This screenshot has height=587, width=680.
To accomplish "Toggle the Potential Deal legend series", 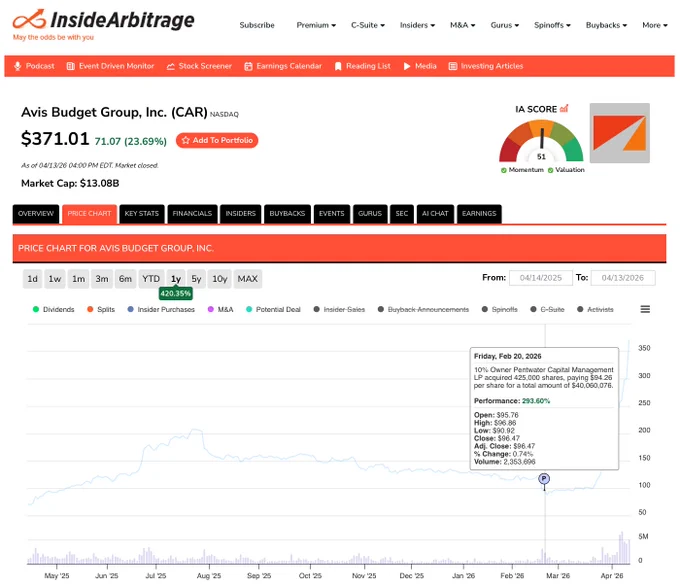I will coord(273,310).
